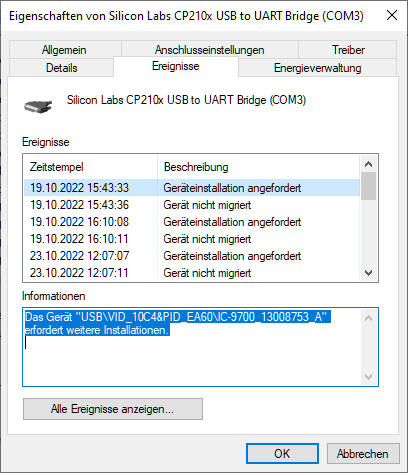Image resolution: width=408 pixels, height=473 pixels.
Task: Click events list scroll down arrow
Action: coord(368,273)
